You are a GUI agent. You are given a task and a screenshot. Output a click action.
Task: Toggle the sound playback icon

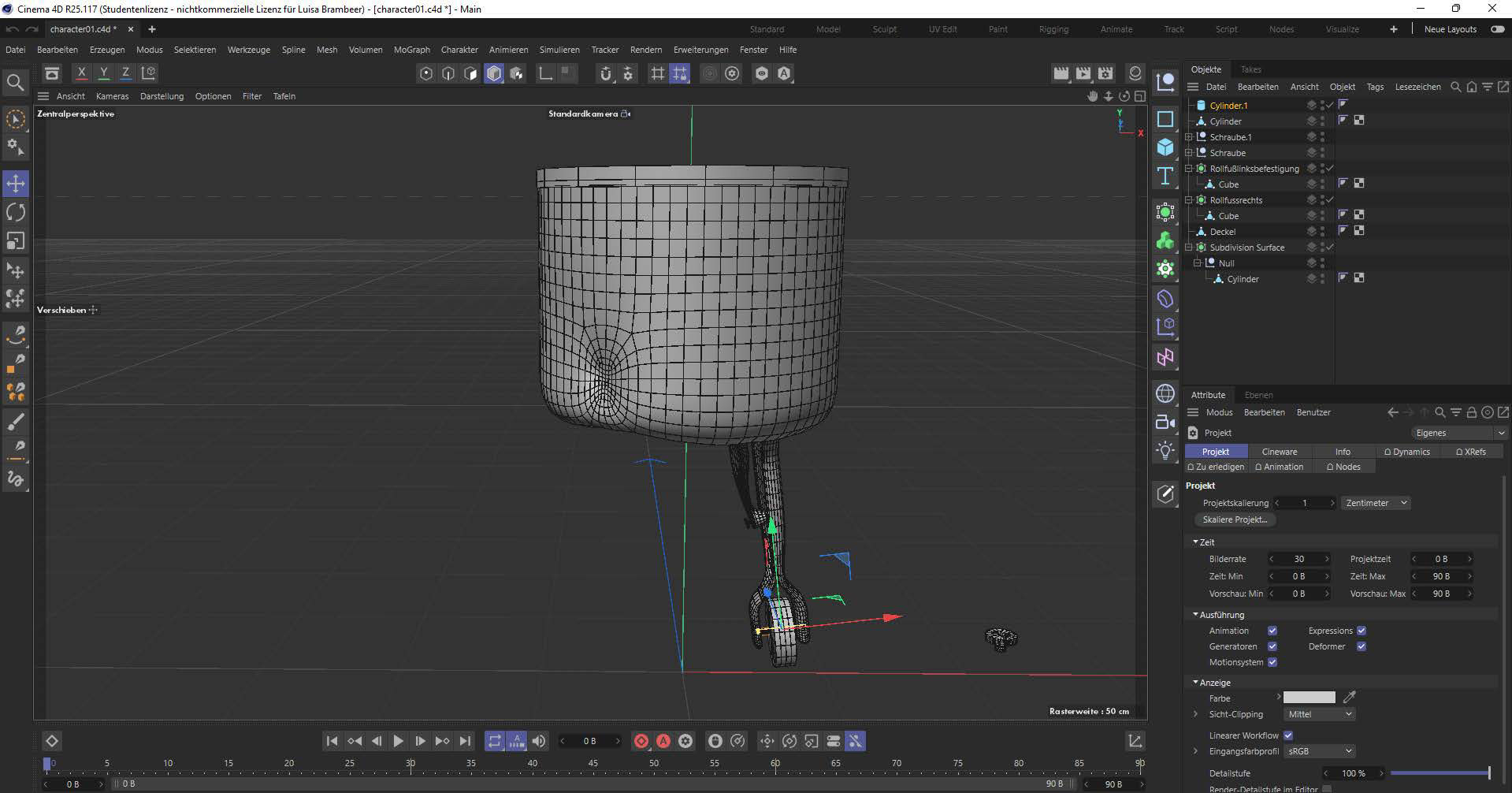pyautogui.click(x=539, y=741)
